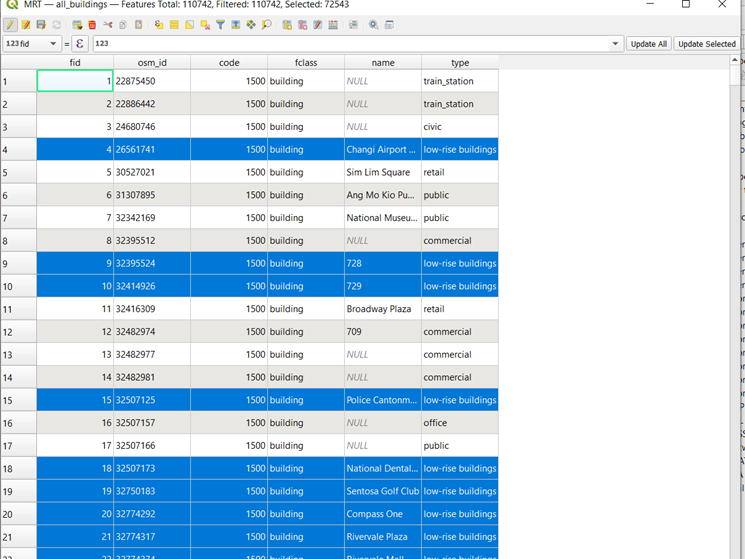Zoom map to the selected rows
745x559 pixels.
(x=266, y=25)
